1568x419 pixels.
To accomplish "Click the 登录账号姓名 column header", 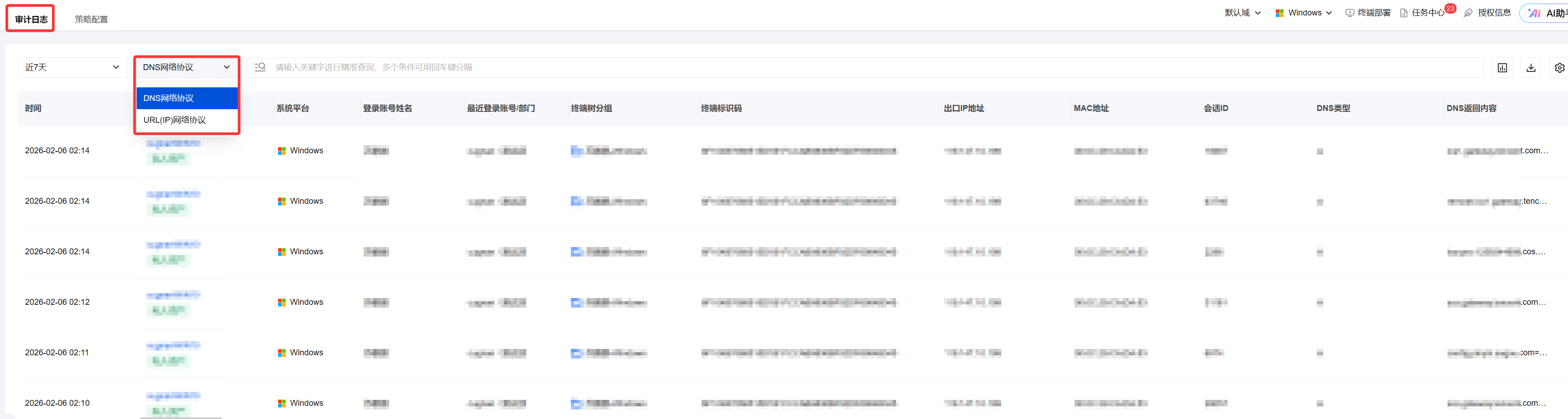I will click(x=388, y=108).
